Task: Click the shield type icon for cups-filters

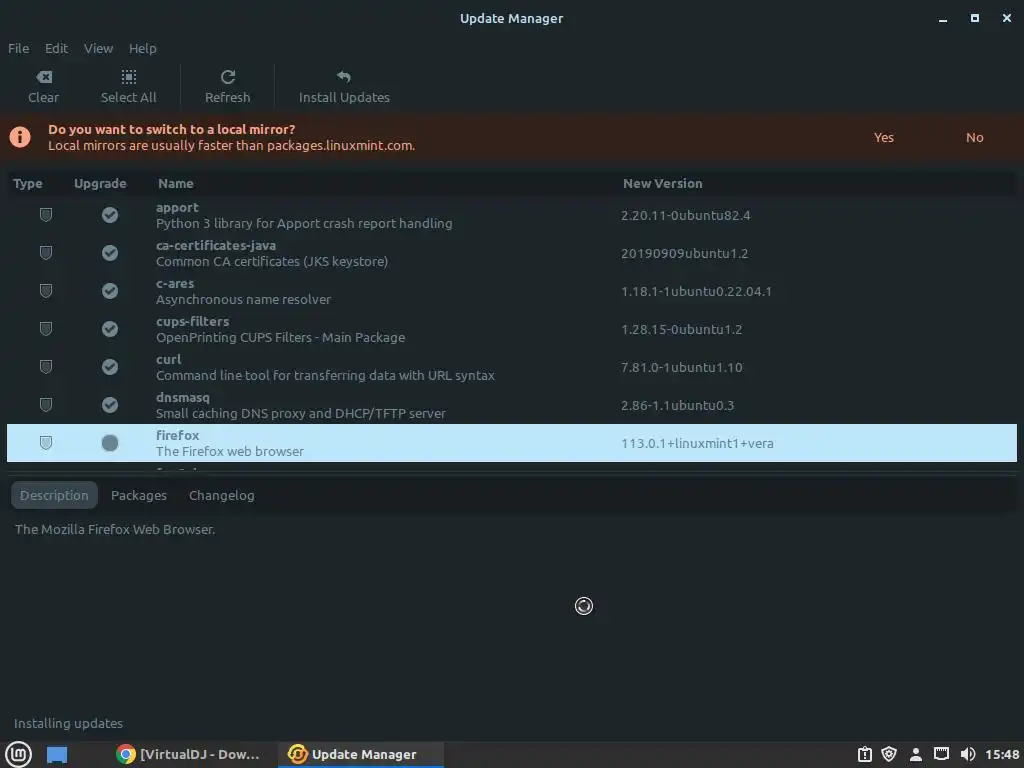Action: (x=46, y=328)
